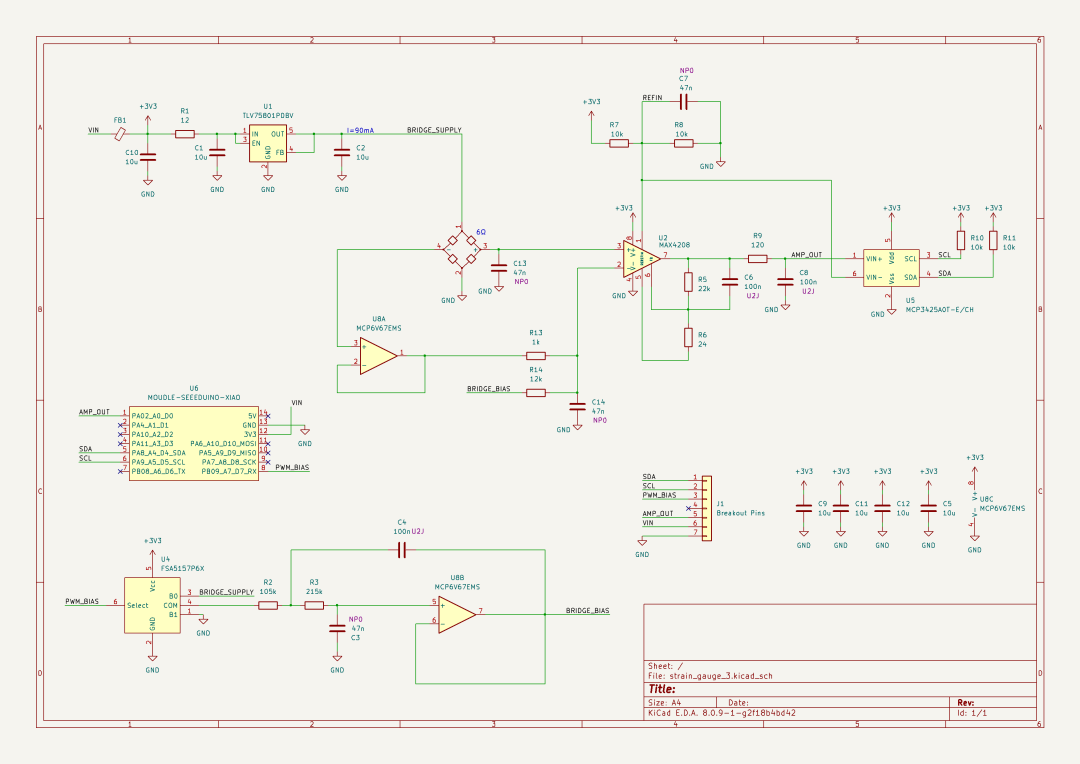Select BRIDGE_BIAS label at the U8B output
The width and height of the screenshot is (1080, 764).
point(588,610)
